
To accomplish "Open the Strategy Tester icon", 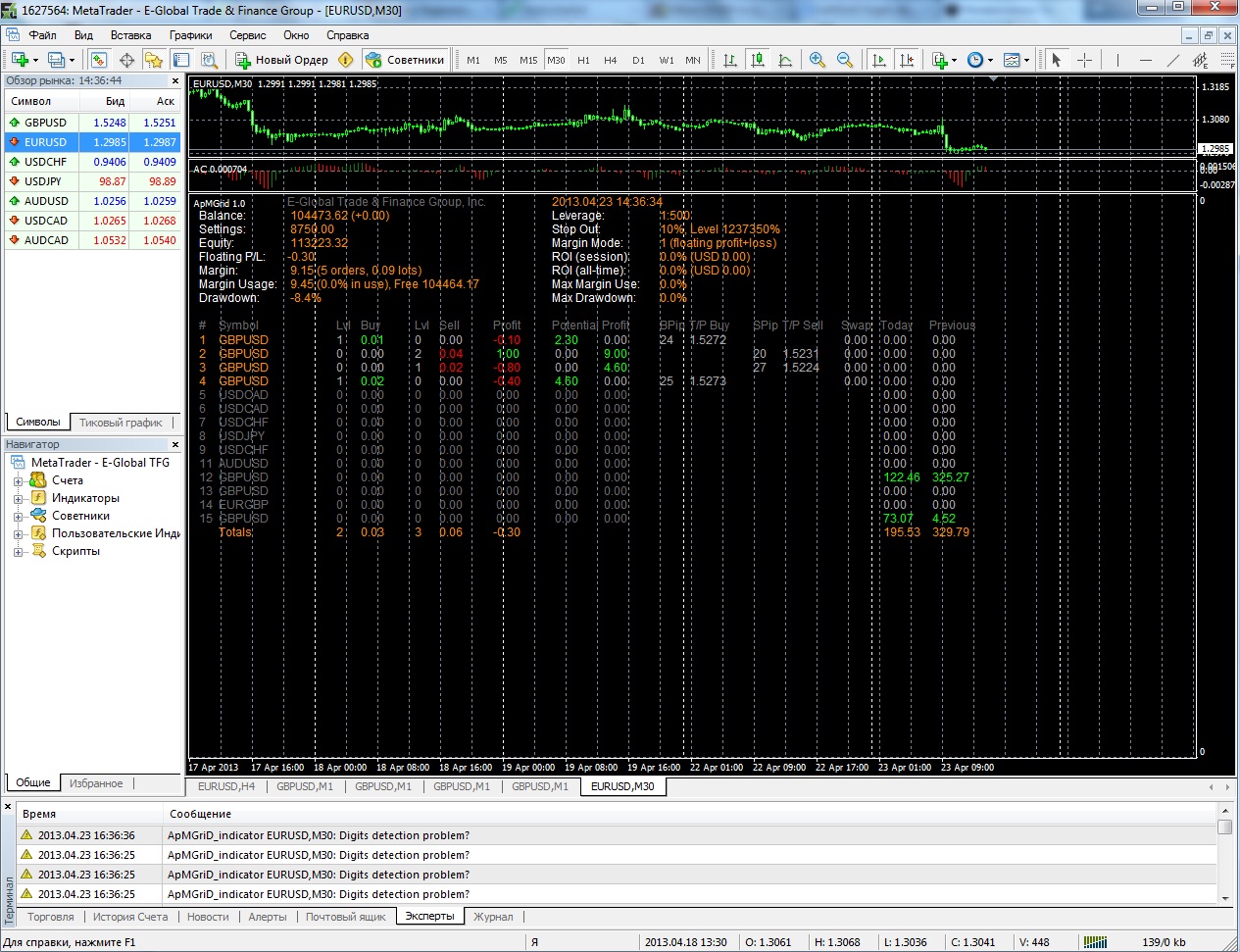I will (210, 60).
